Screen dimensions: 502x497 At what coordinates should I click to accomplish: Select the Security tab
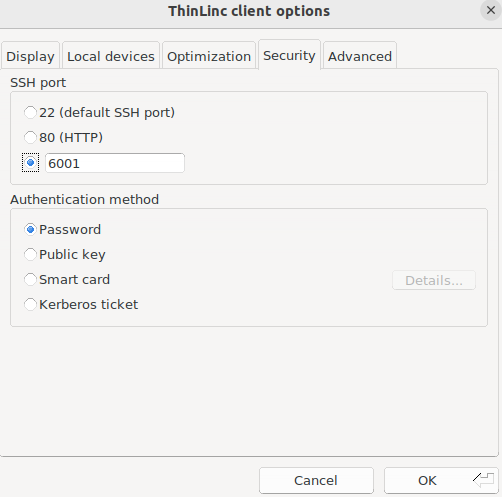point(289,55)
